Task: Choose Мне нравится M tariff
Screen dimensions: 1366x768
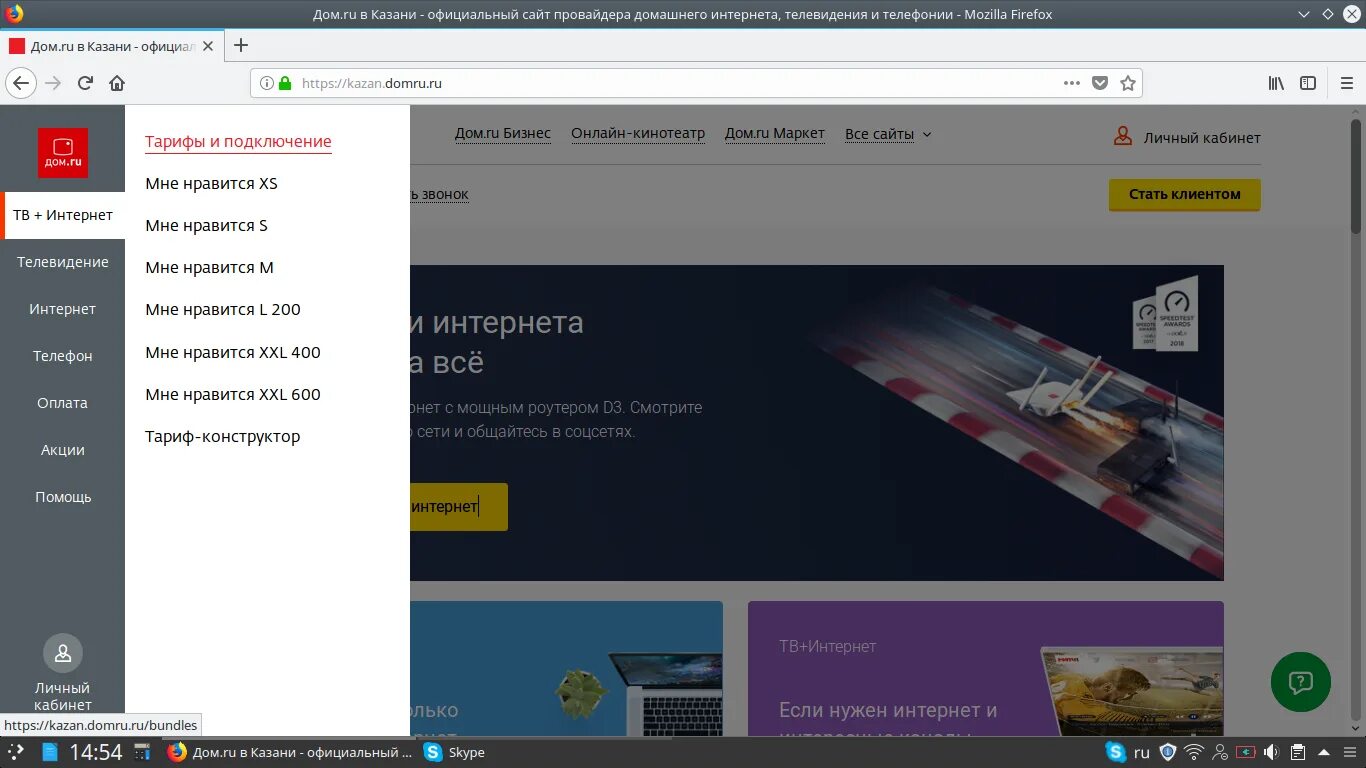Action: click(209, 268)
